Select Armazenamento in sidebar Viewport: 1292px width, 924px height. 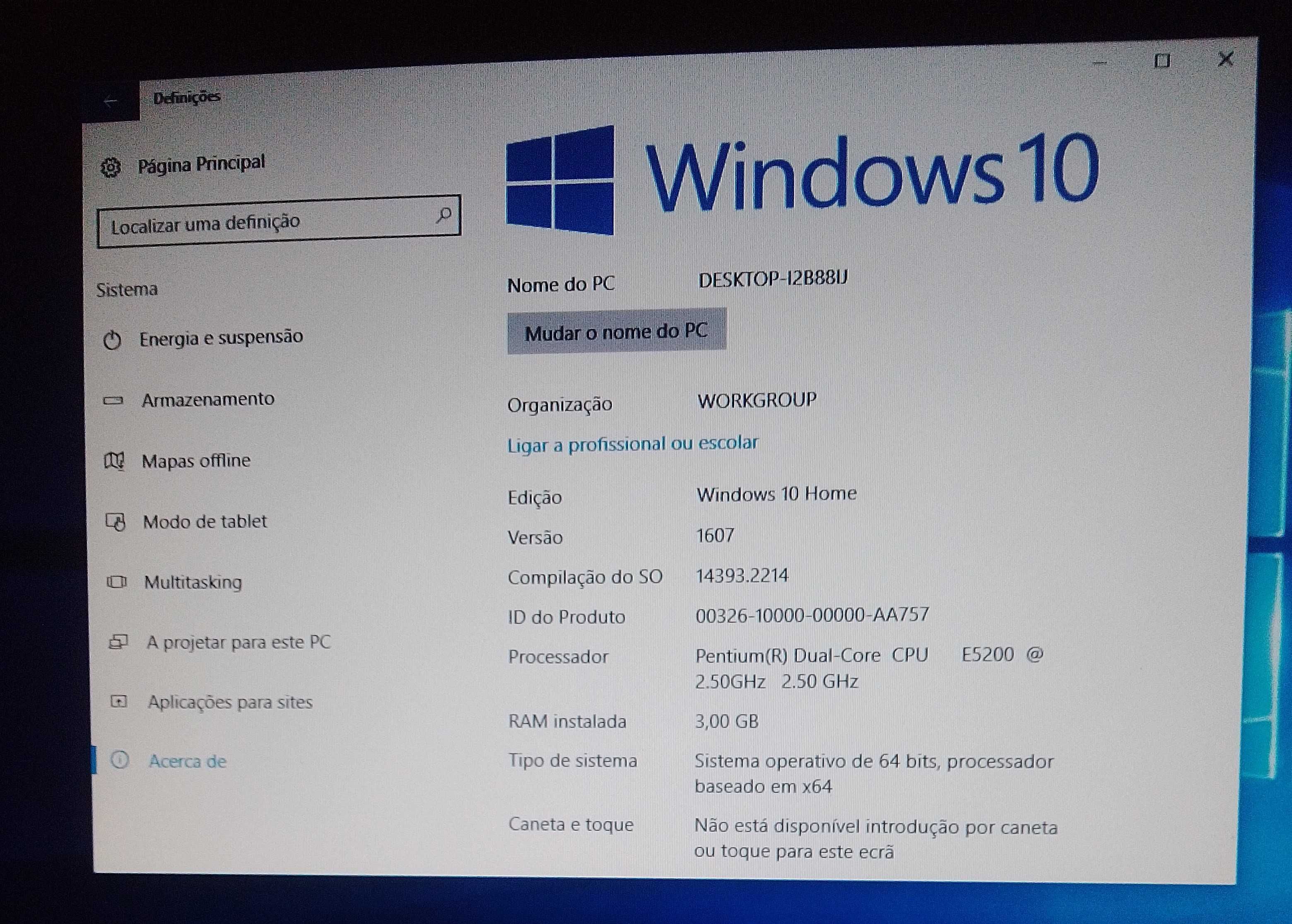click(208, 399)
